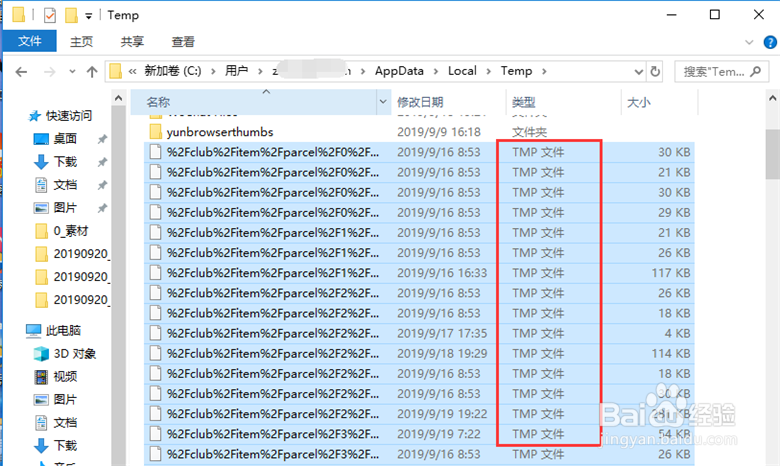The image size is (780, 466).
Task: Click the title bar folder icon
Action: [18, 15]
